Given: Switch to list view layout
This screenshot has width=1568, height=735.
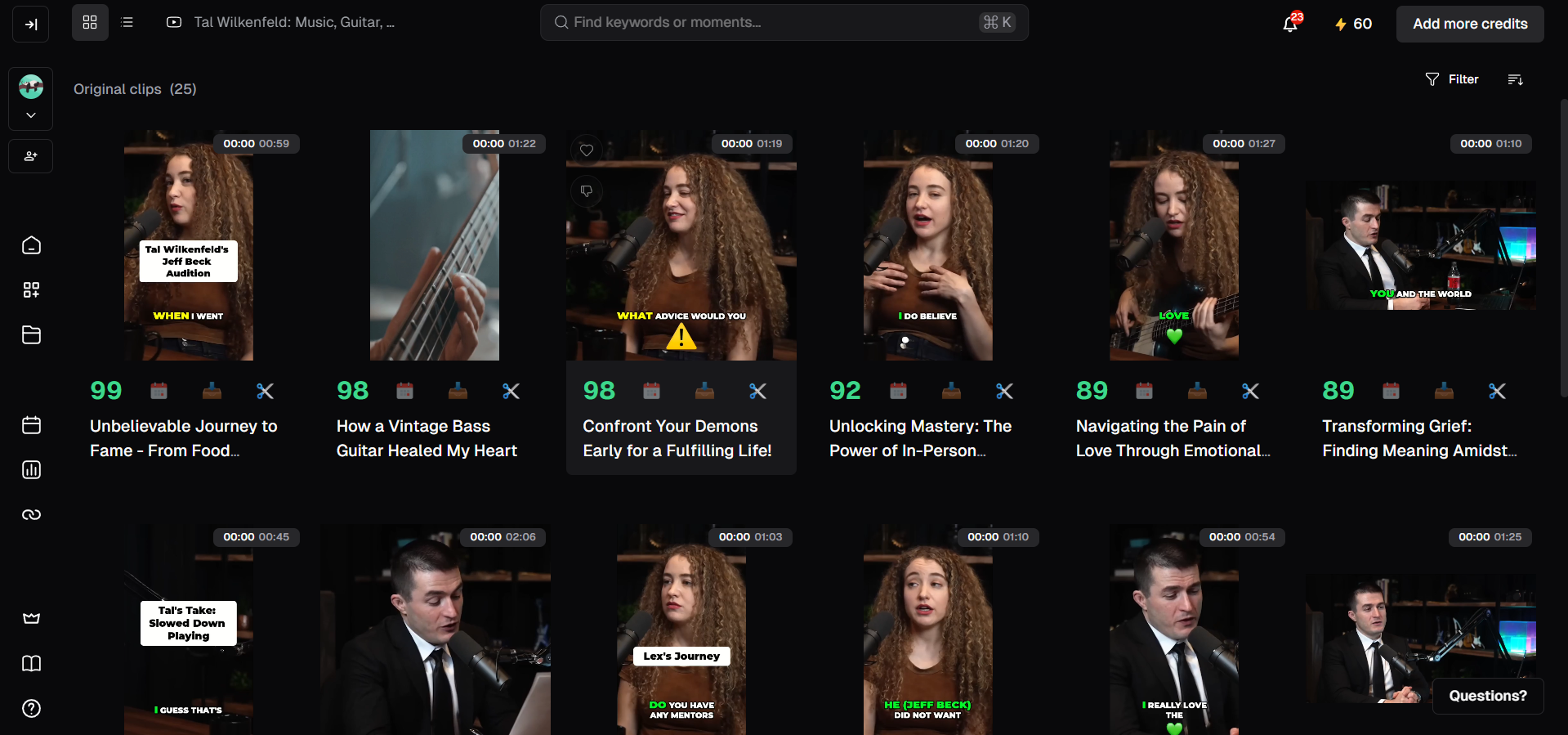Looking at the screenshot, I should [127, 23].
